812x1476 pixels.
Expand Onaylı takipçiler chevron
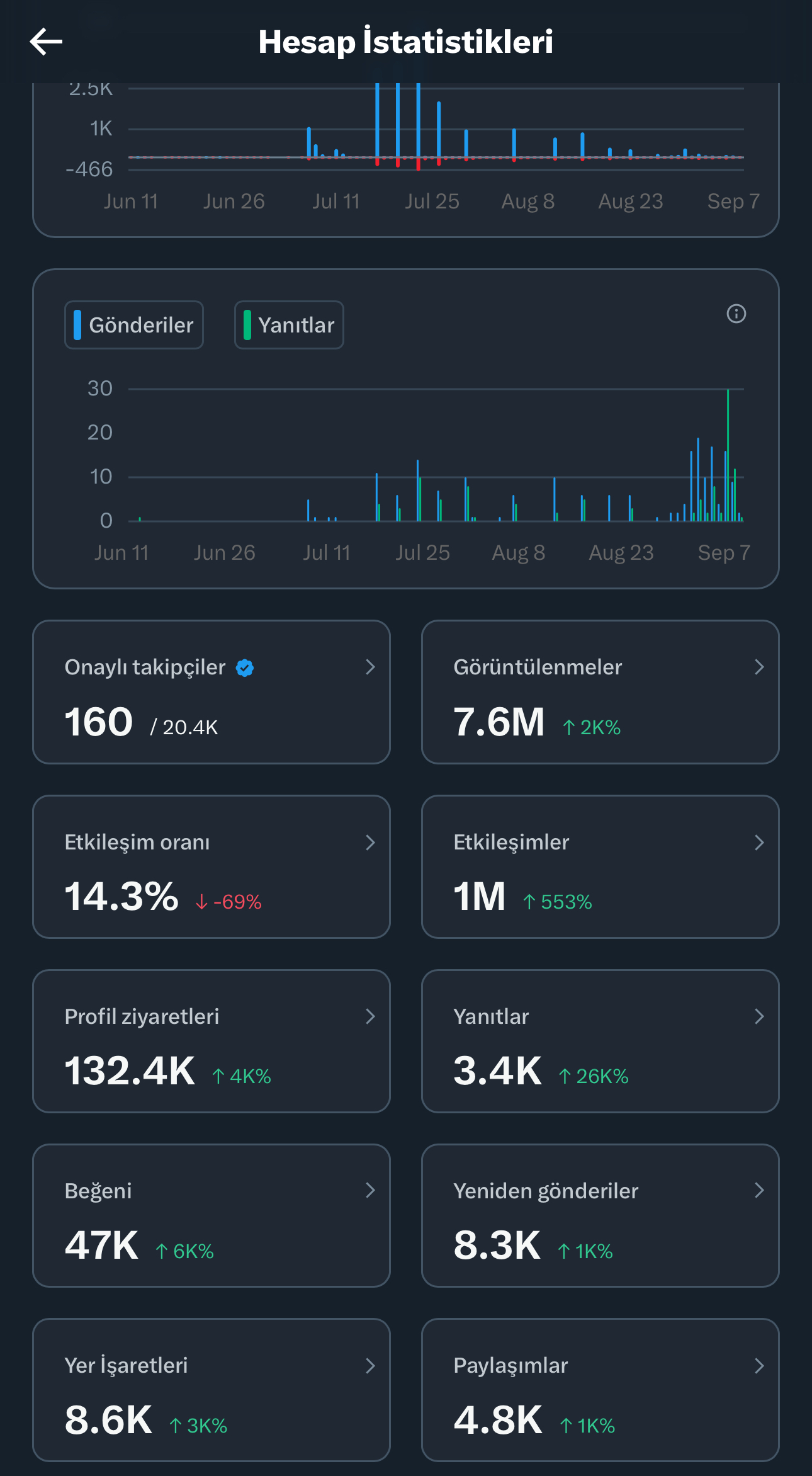coord(370,667)
